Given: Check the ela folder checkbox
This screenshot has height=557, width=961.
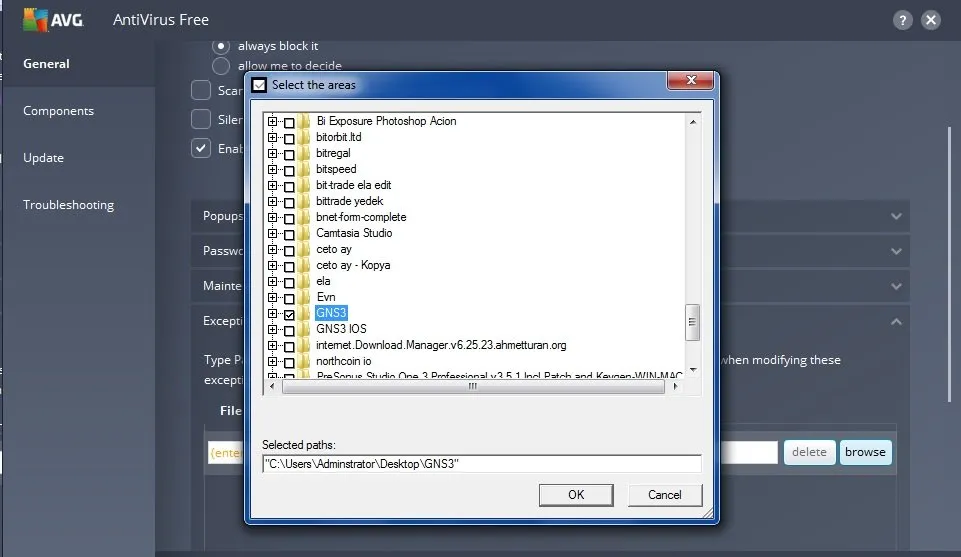Looking at the screenshot, I should coord(289,282).
